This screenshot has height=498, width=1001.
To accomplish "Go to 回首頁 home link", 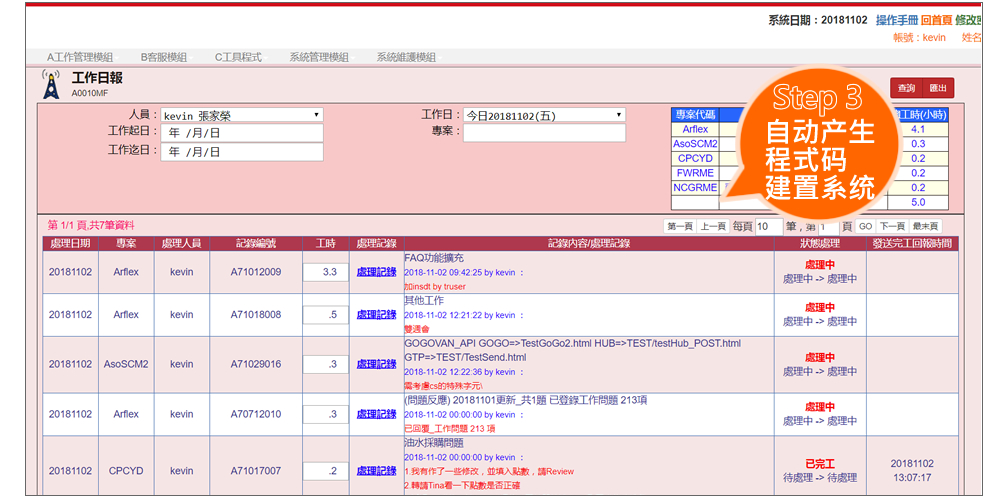I will tap(935, 20).
